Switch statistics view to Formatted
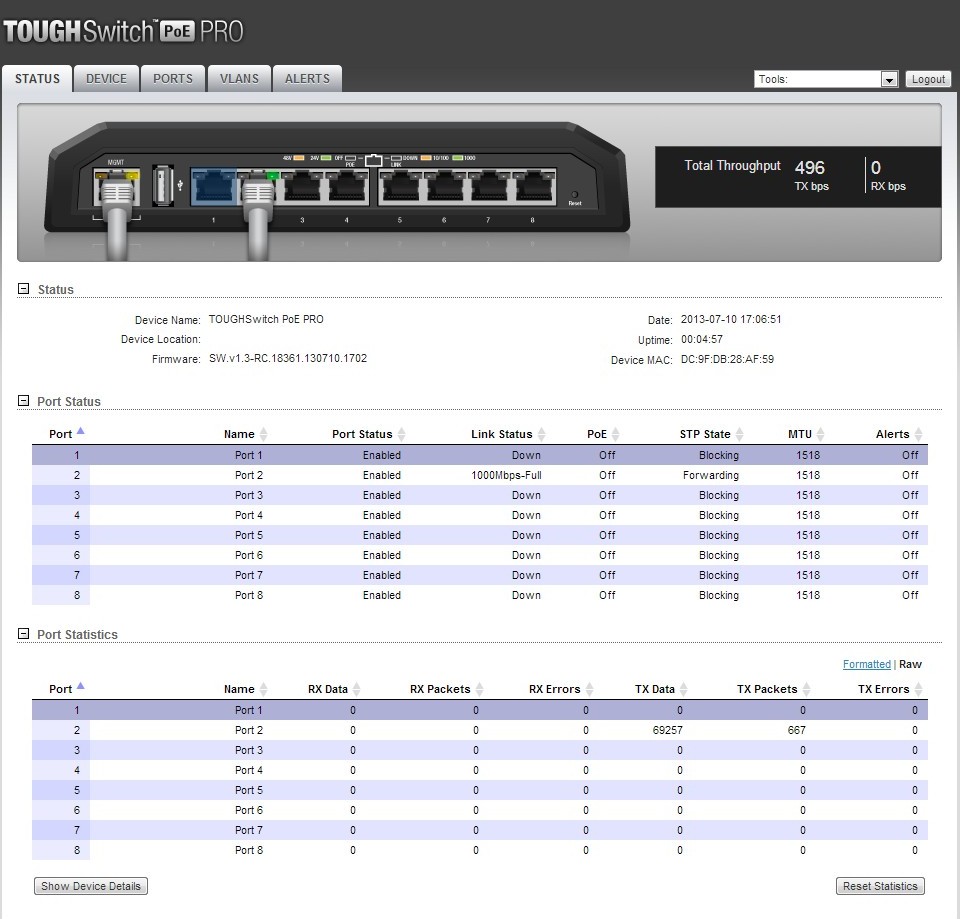The width and height of the screenshot is (960, 919). coord(866,664)
